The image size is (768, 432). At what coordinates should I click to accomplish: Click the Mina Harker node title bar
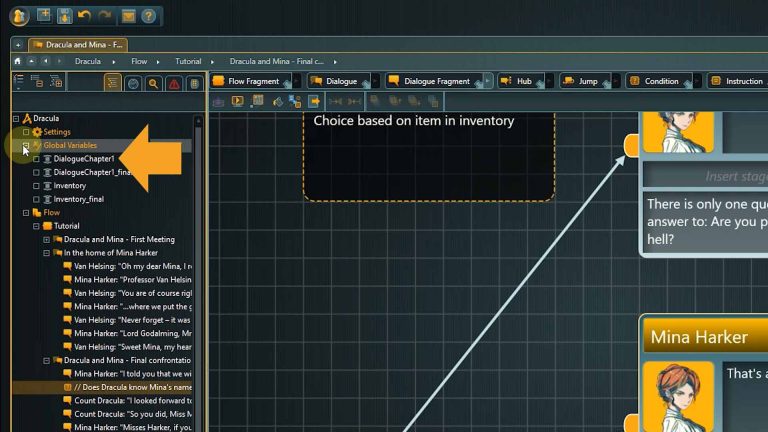coord(705,337)
